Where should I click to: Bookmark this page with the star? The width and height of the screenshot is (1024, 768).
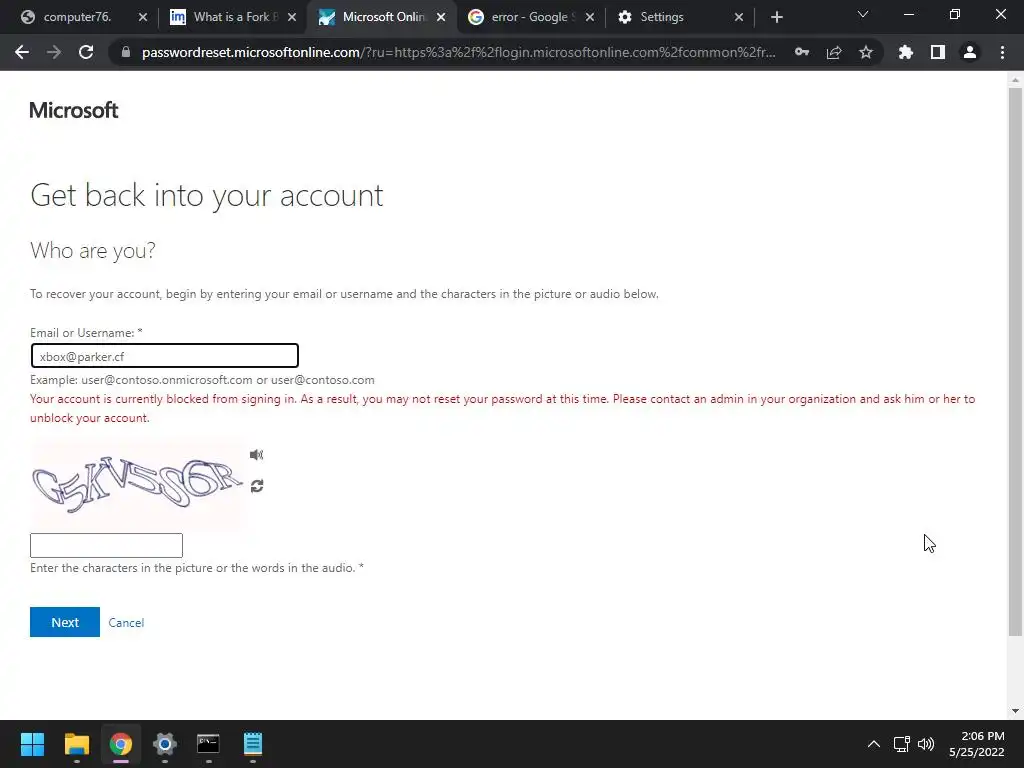(866, 52)
